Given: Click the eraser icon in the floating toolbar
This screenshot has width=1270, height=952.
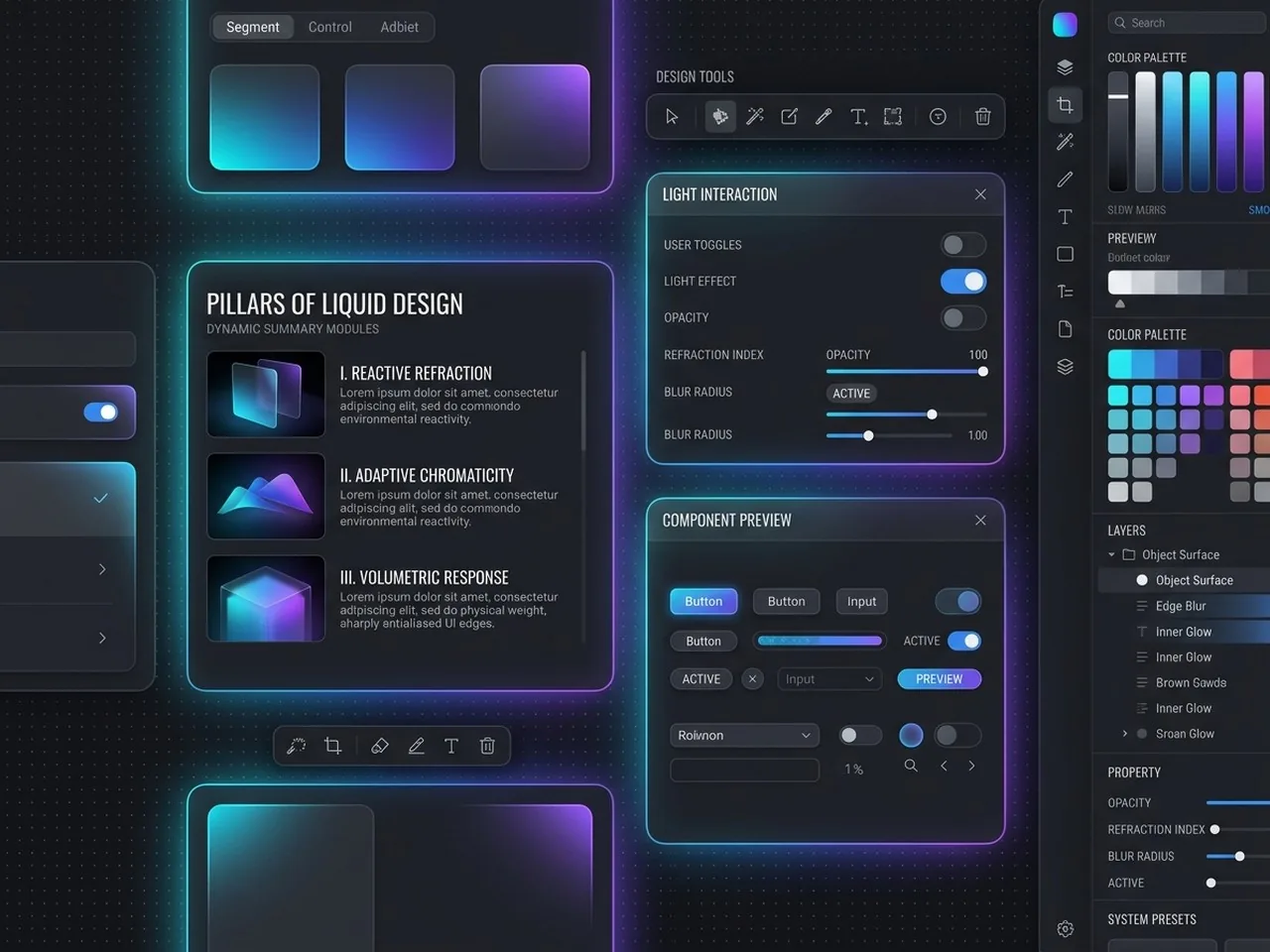Looking at the screenshot, I should click(379, 746).
